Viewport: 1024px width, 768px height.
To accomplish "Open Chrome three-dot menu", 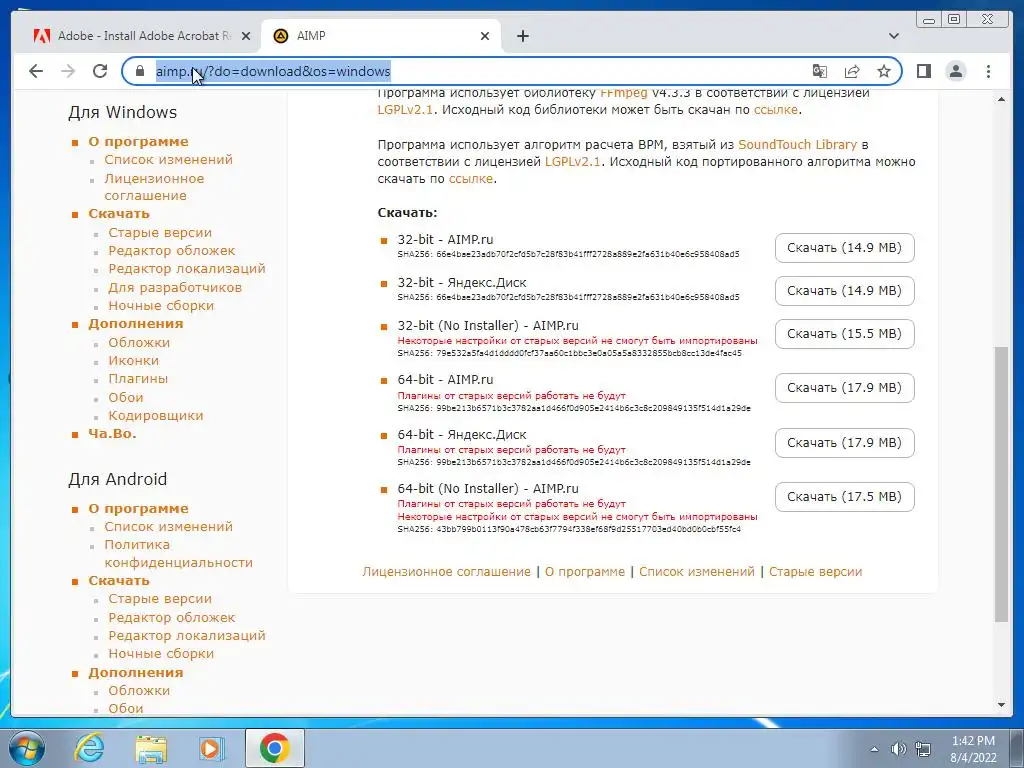I will coord(988,71).
